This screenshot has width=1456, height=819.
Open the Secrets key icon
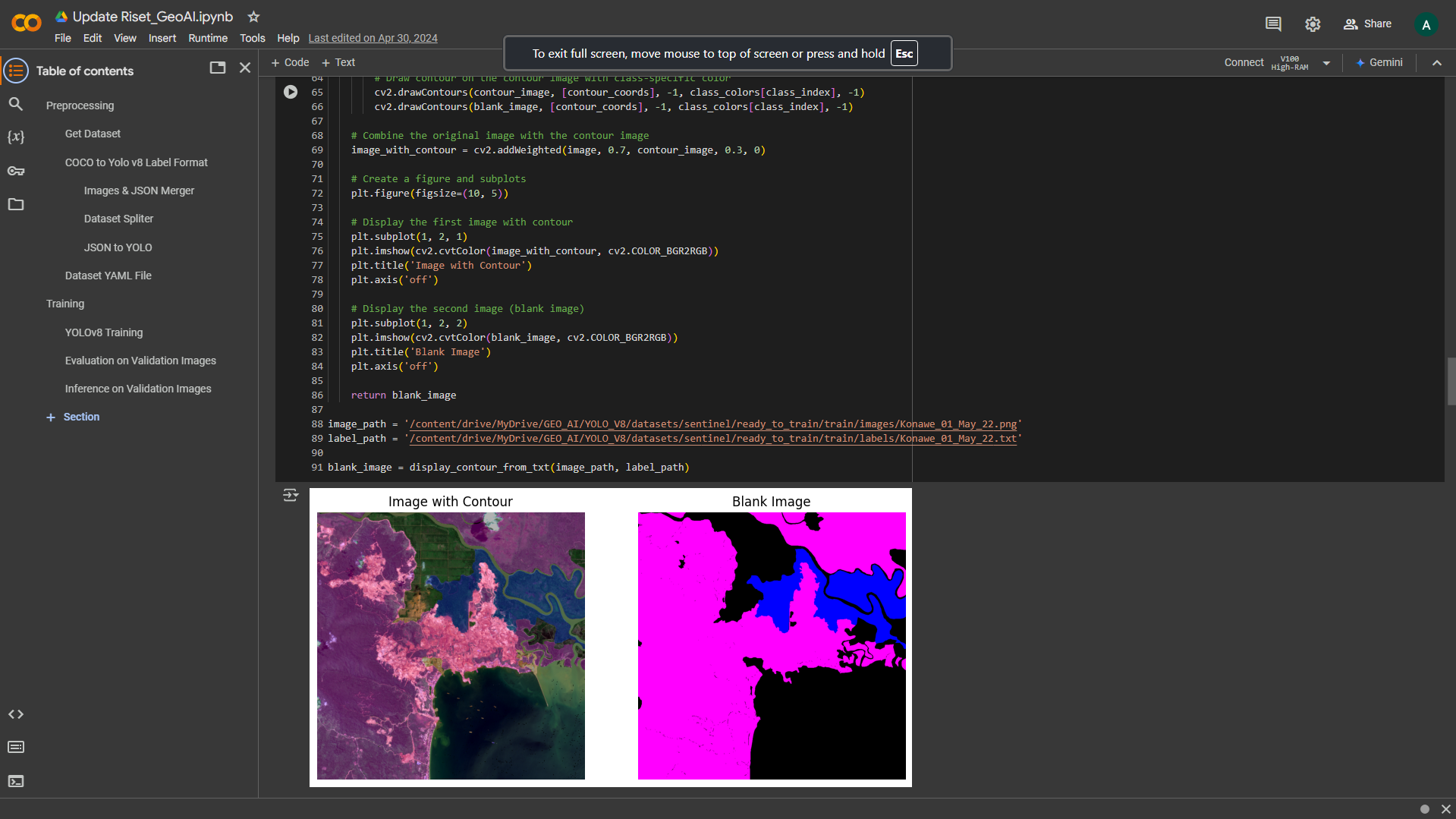click(x=16, y=171)
